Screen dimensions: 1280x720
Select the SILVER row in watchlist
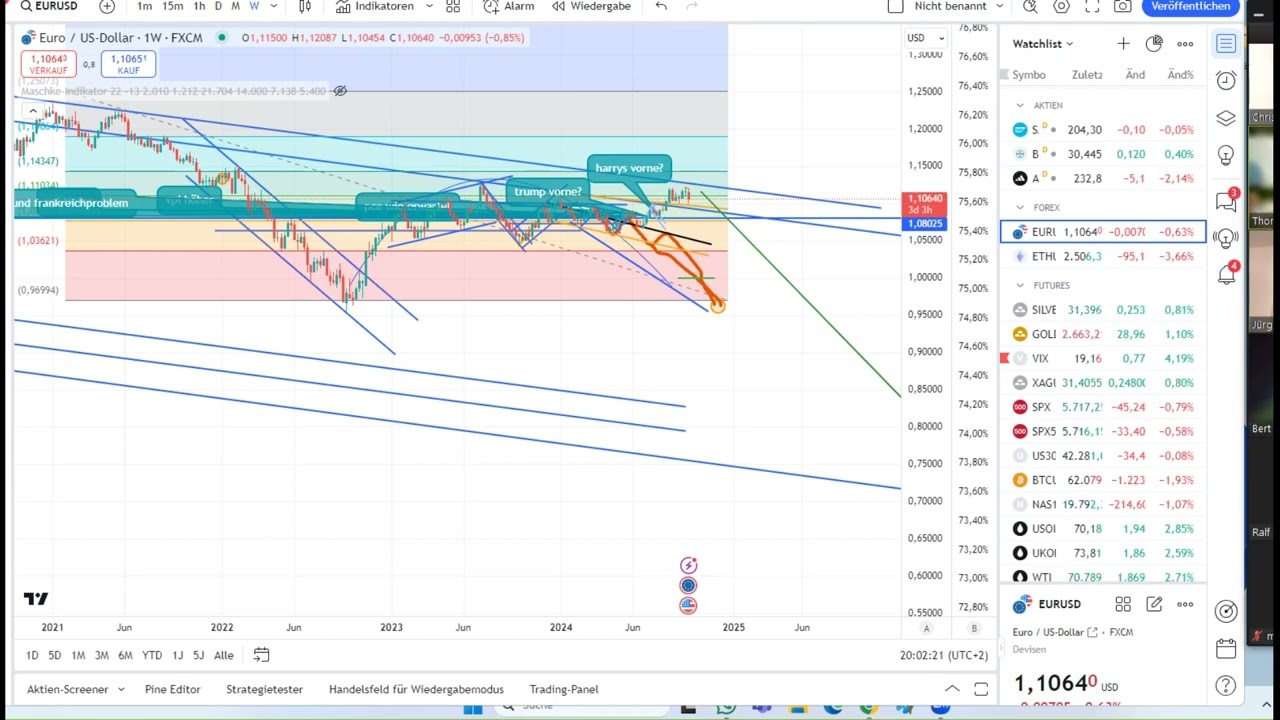coord(1103,310)
